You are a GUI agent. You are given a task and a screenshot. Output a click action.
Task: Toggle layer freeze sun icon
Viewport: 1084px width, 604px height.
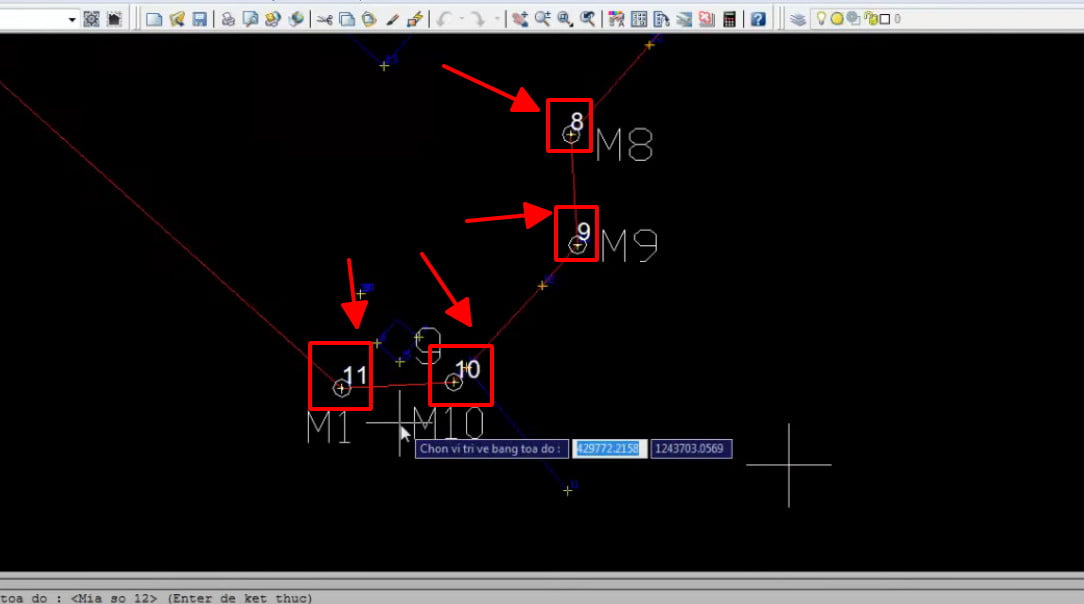point(837,19)
